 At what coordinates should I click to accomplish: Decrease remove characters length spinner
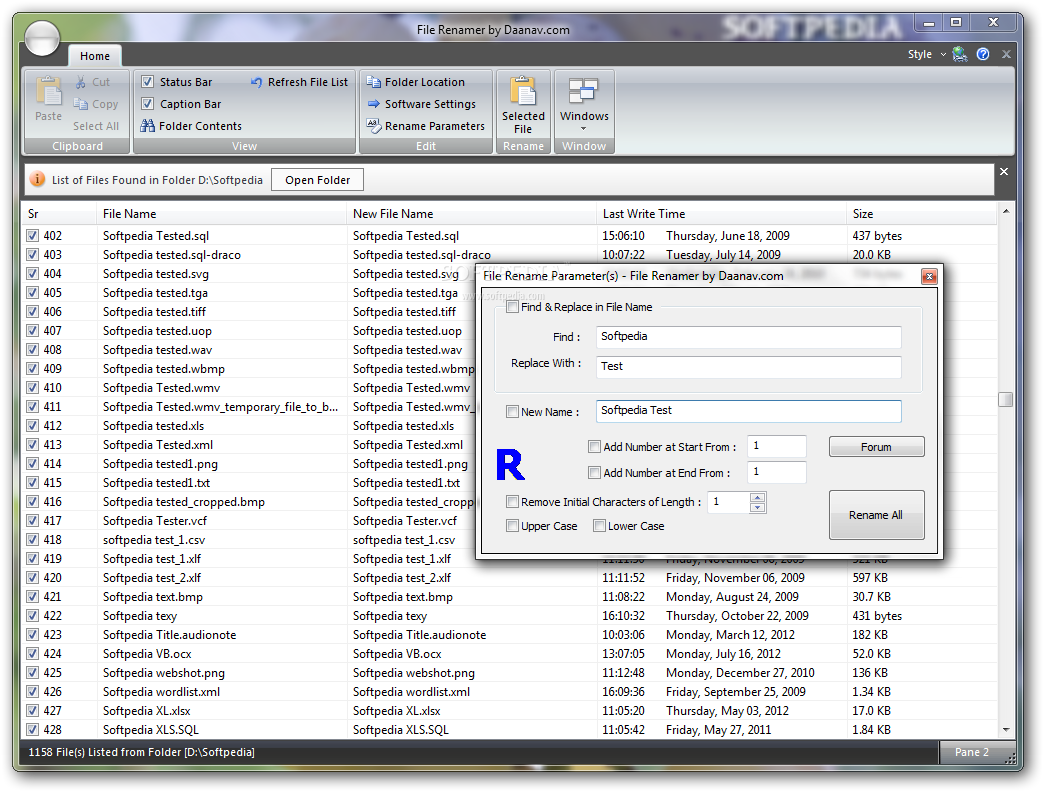(x=758, y=508)
